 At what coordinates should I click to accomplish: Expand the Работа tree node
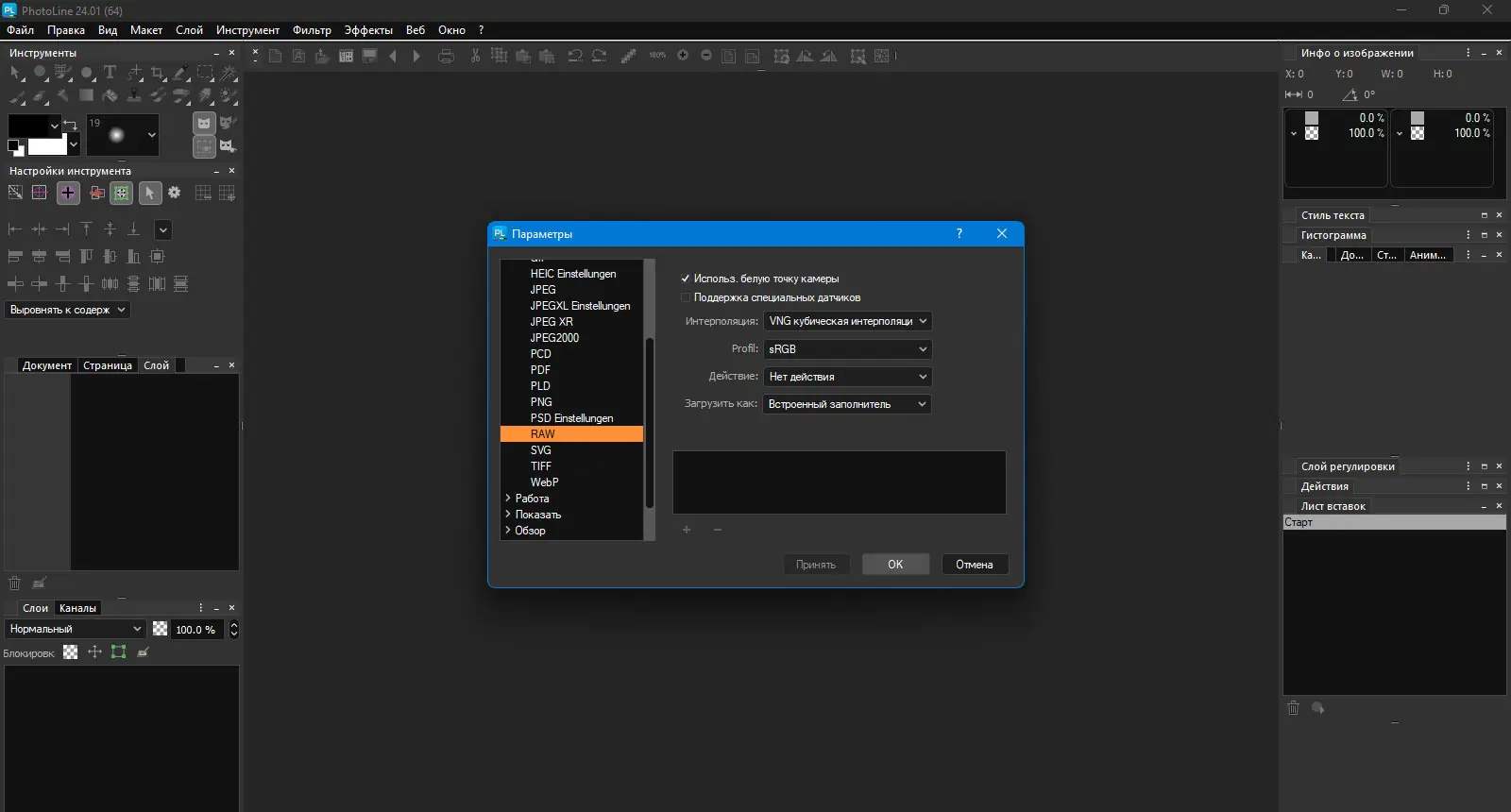click(508, 498)
